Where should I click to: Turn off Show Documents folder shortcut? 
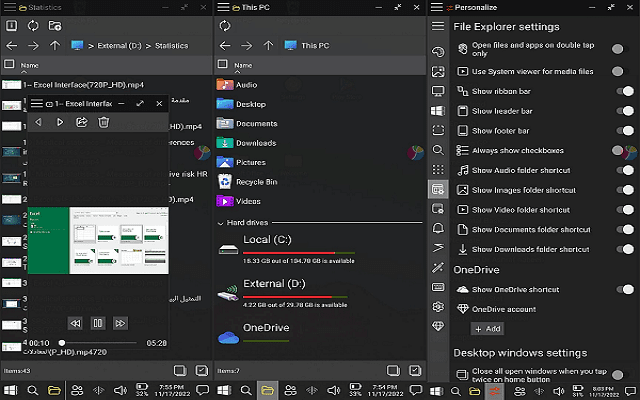[x=625, y=229]
